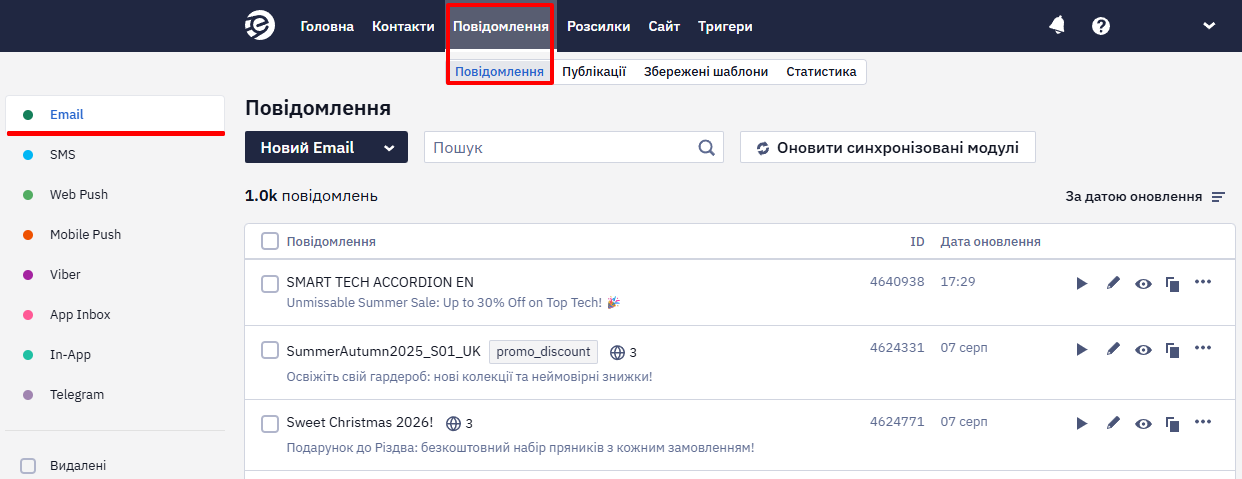Click Дата оновлення column header
Screen dimensions: 1242x479
991,241
